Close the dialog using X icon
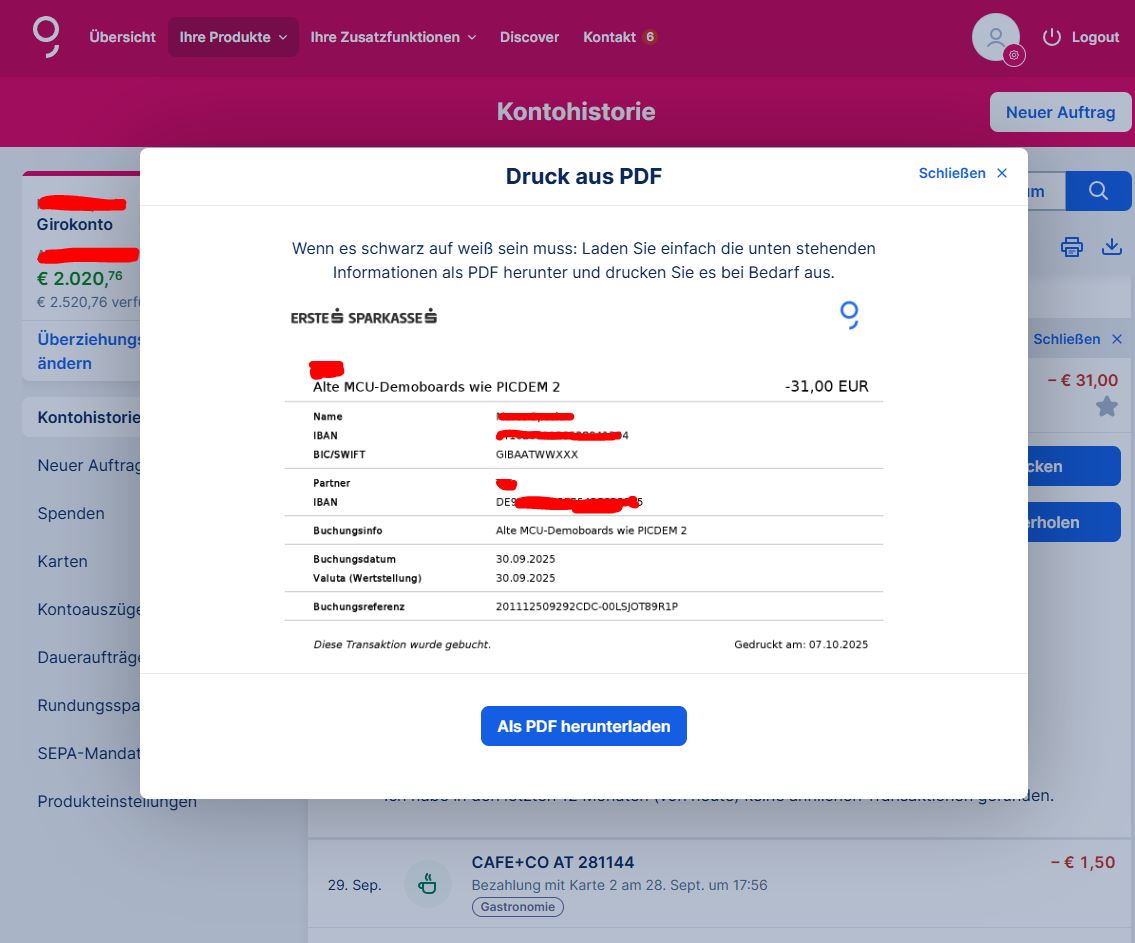This screenshot has width=1135, height=943. 1002,173
